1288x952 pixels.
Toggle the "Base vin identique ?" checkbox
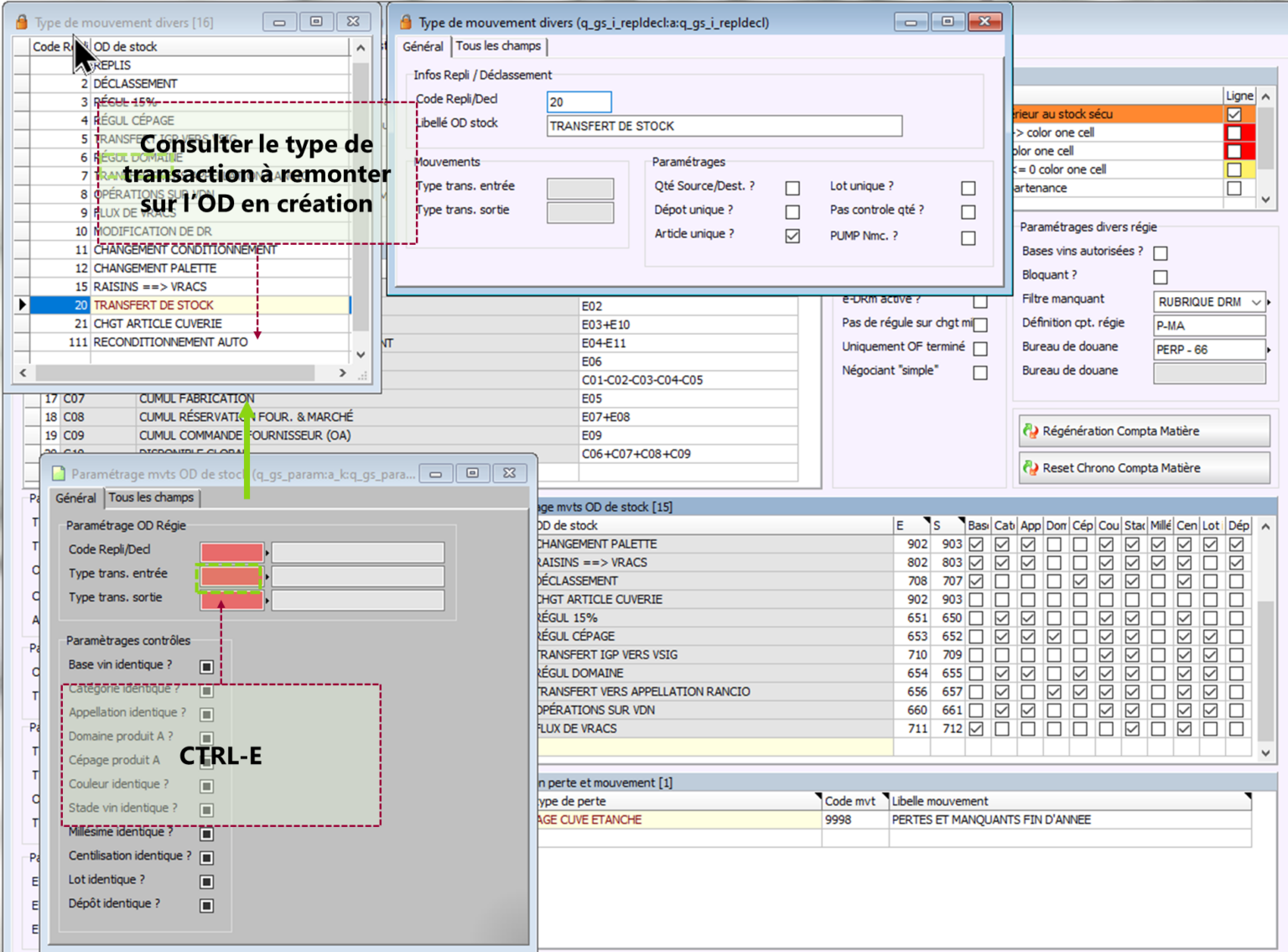206,667
